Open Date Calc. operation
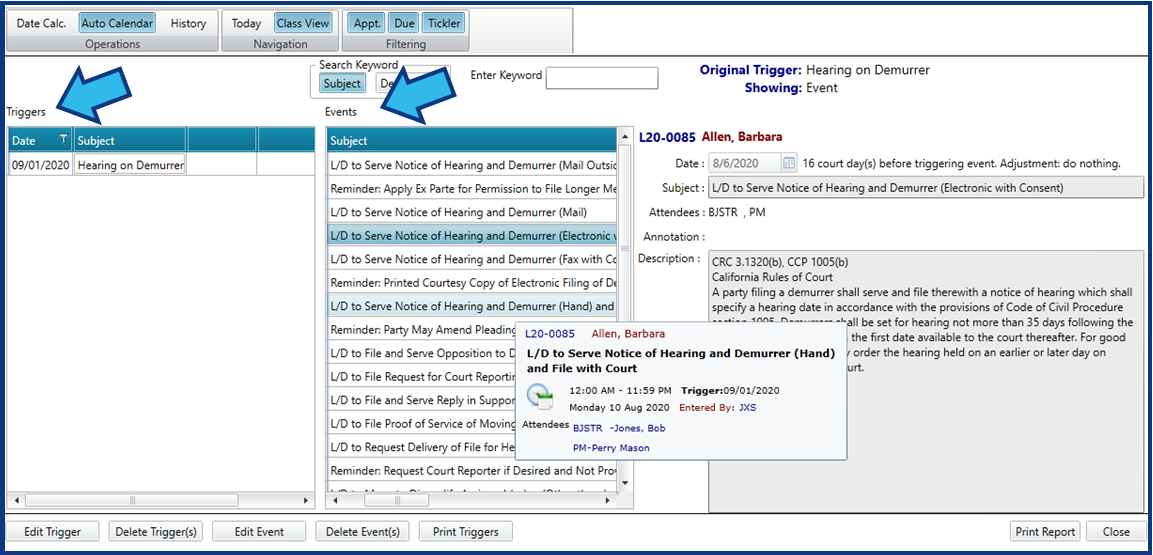The height and width of the screenshot is (555, 1153). pos(41,24)
